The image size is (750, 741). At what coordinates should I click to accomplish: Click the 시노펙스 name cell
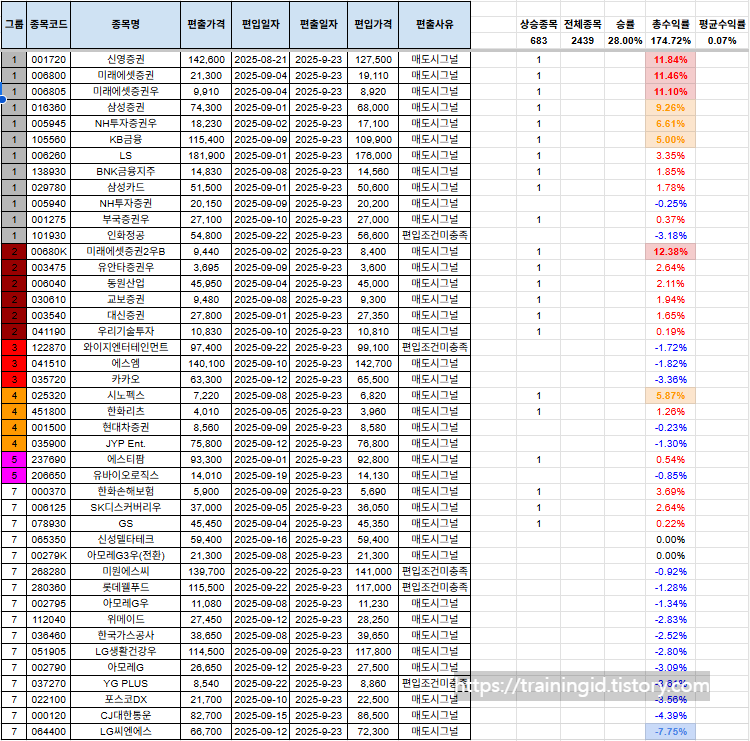125,396
